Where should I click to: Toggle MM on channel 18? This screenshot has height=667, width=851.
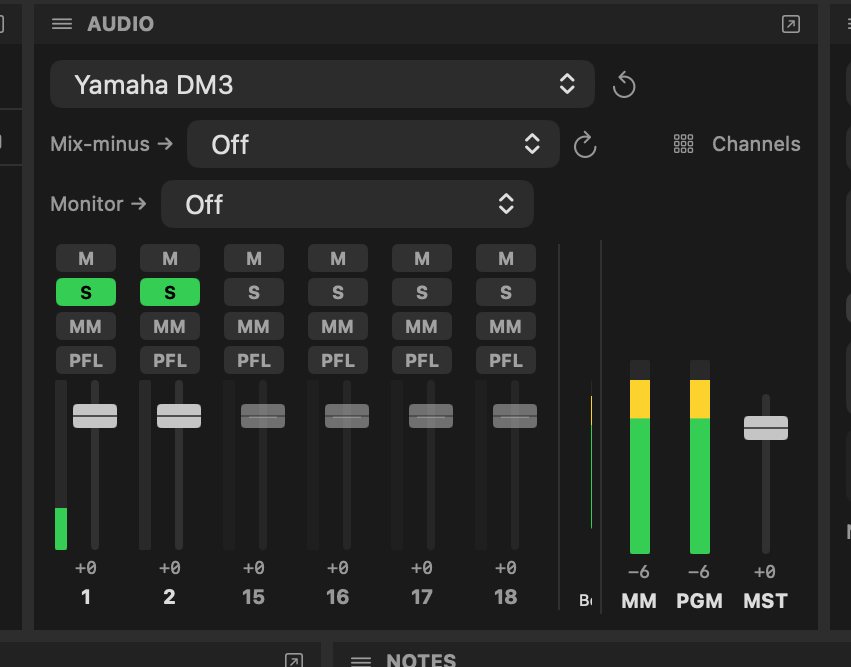(x=506, y=326)
